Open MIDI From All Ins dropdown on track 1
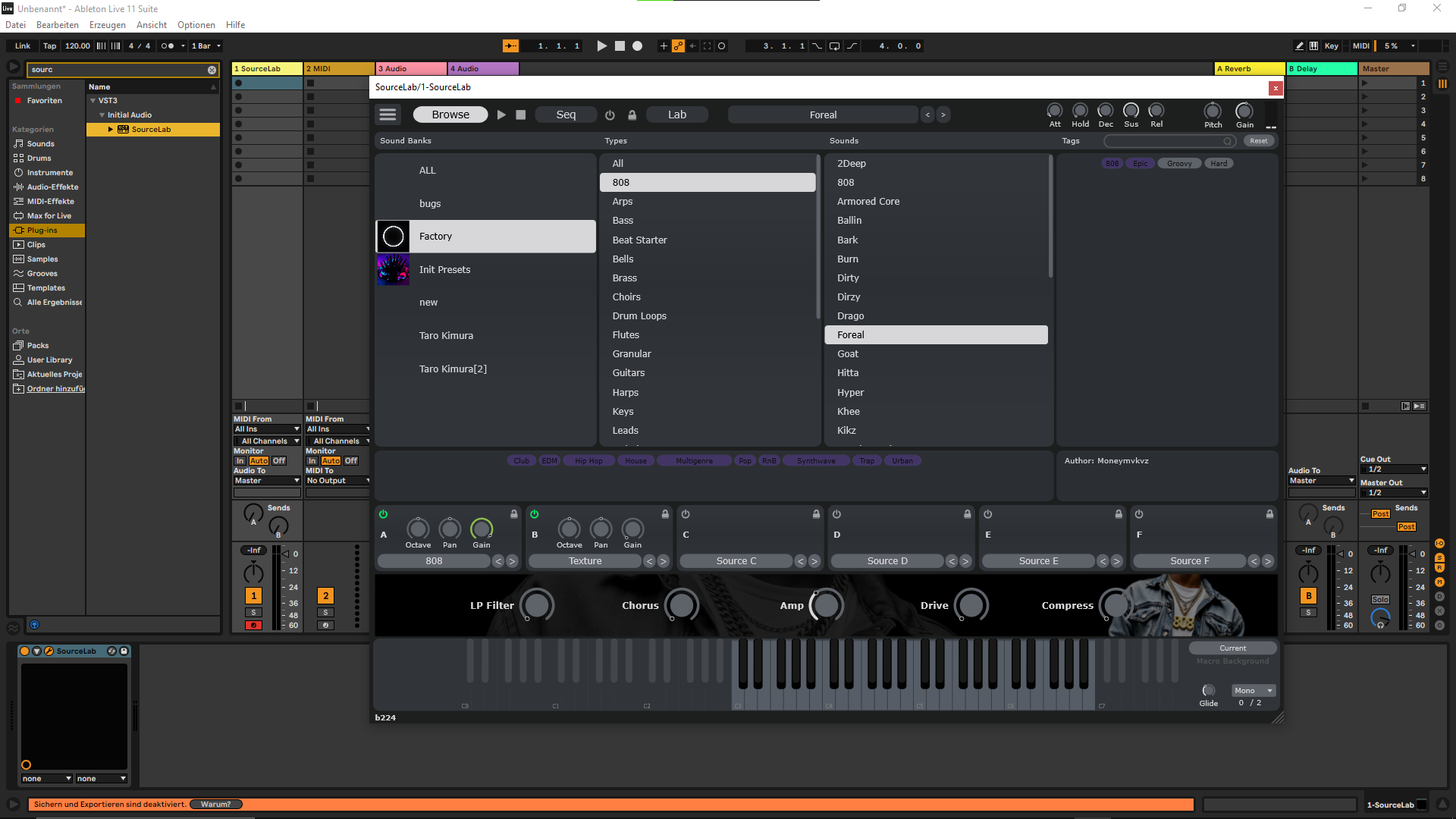This screenshot has width=1456, height=819. (x=267, y=429)
